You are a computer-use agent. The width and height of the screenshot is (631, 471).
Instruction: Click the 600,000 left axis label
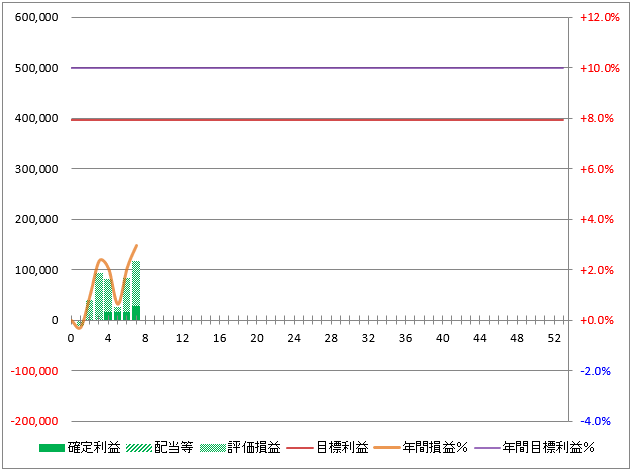coord(37,18)
